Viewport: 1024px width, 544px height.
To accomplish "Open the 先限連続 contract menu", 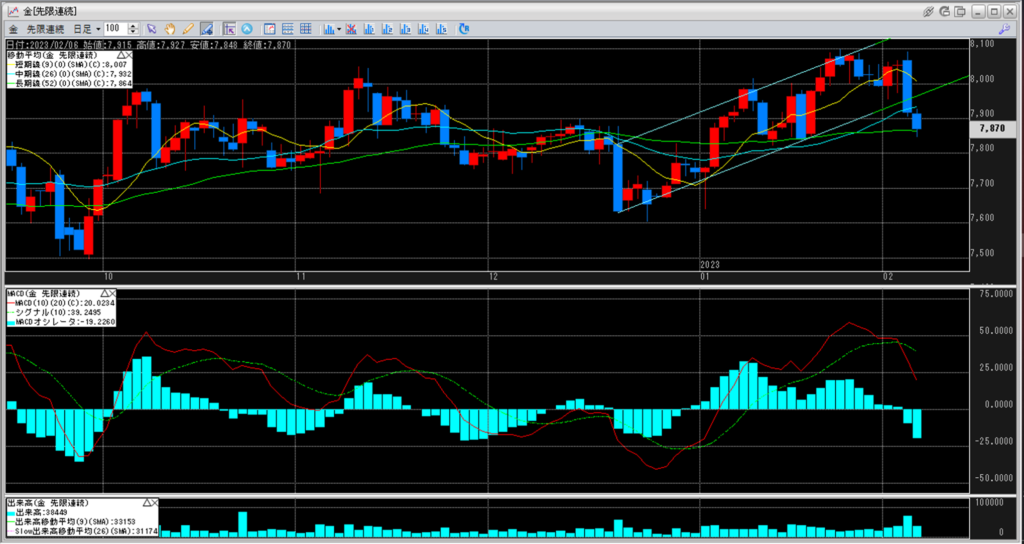I will click(x=44, y=29).
